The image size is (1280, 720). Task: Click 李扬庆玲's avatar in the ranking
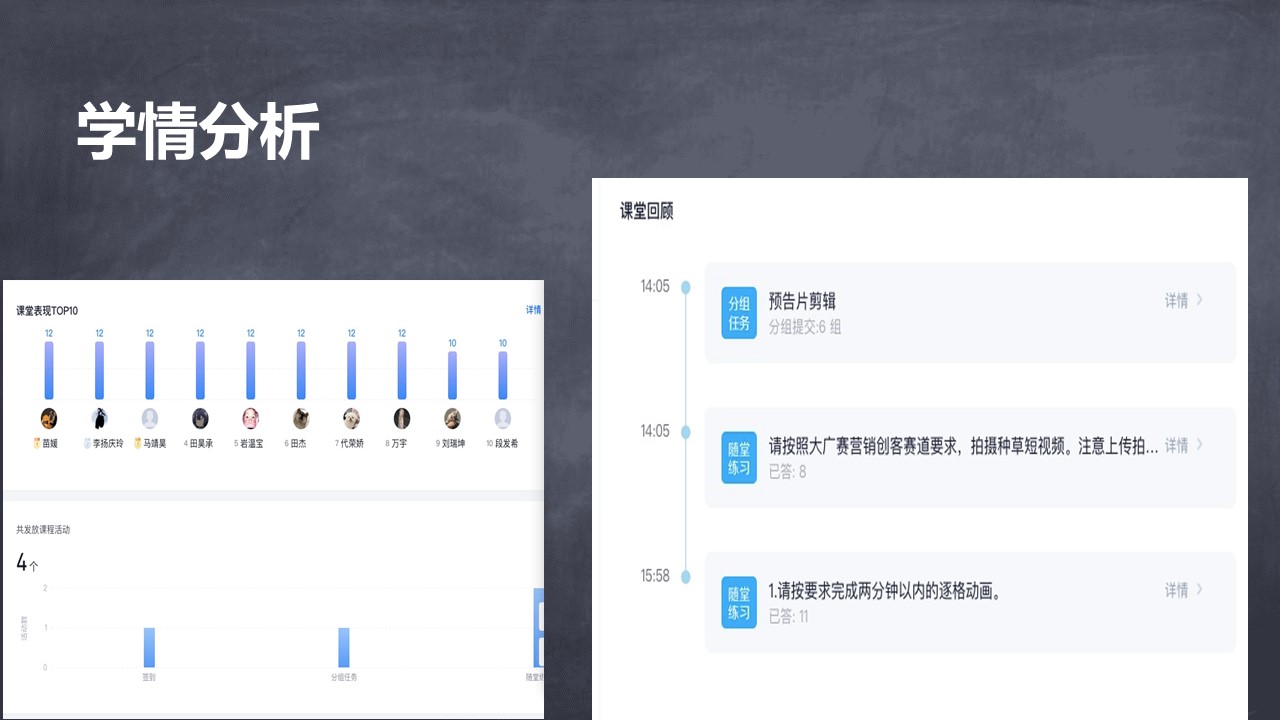(x=99, y=418)
